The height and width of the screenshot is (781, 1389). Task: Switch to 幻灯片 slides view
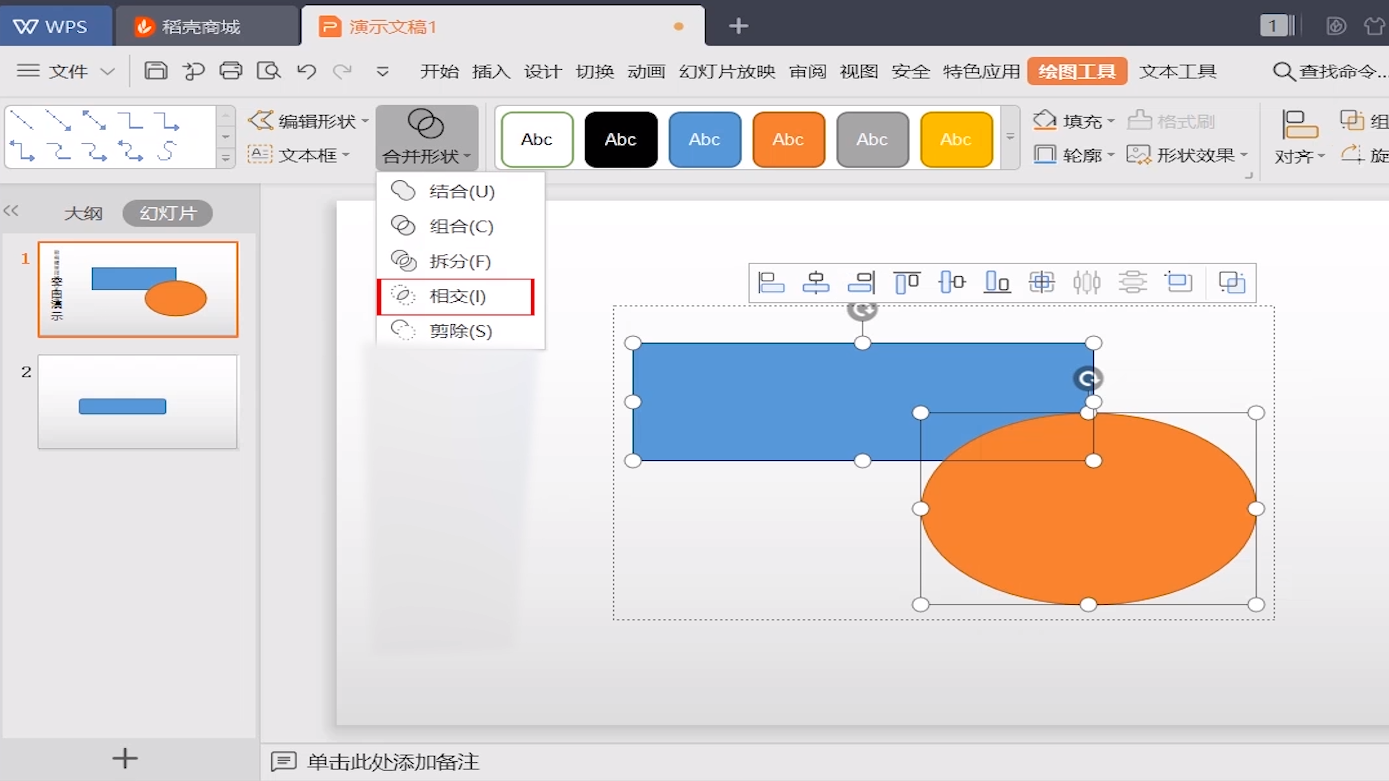(x=168, y=213)
